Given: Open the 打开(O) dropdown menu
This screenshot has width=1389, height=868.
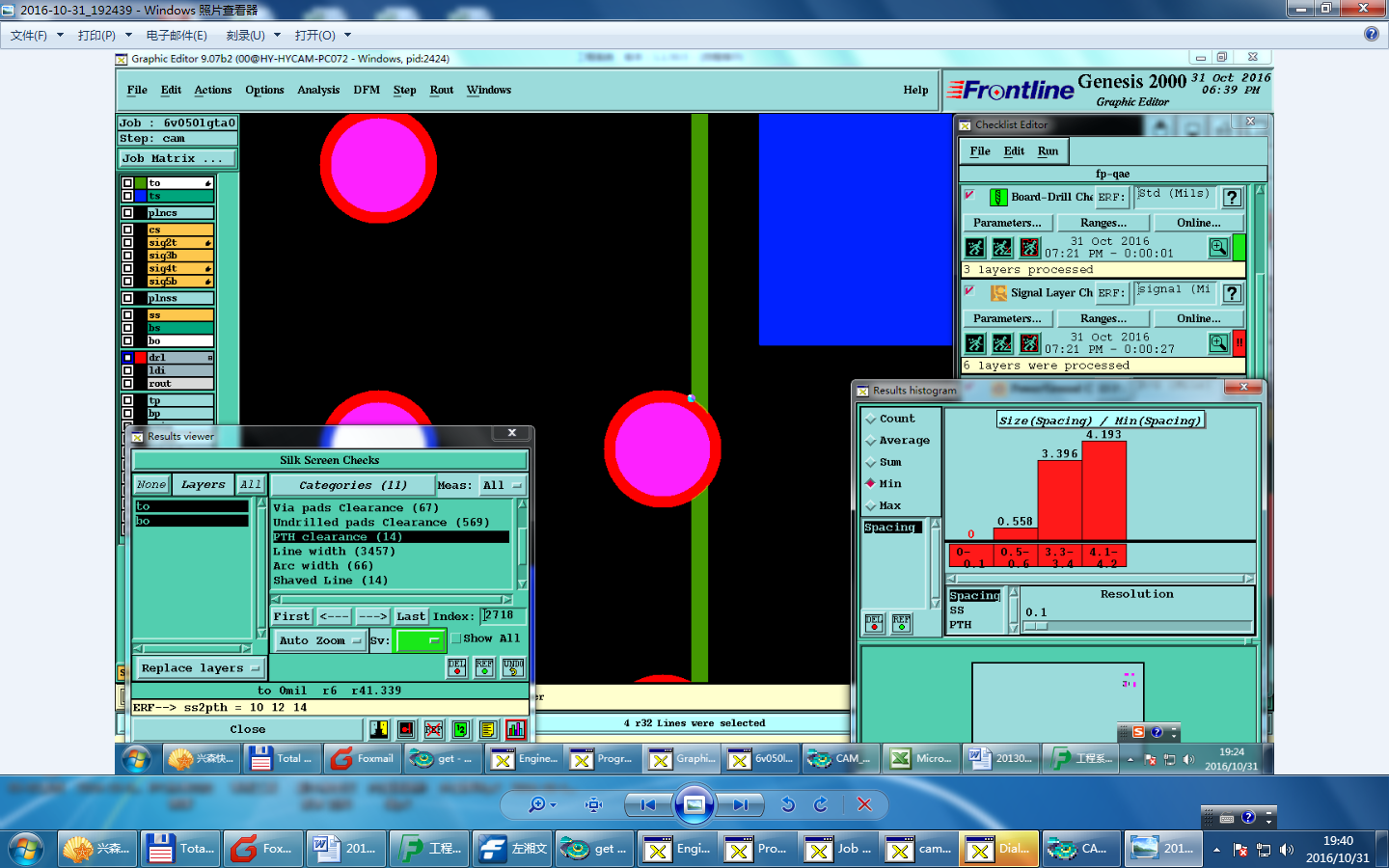Looking at the screenshot, I should [x=323, y=36].
